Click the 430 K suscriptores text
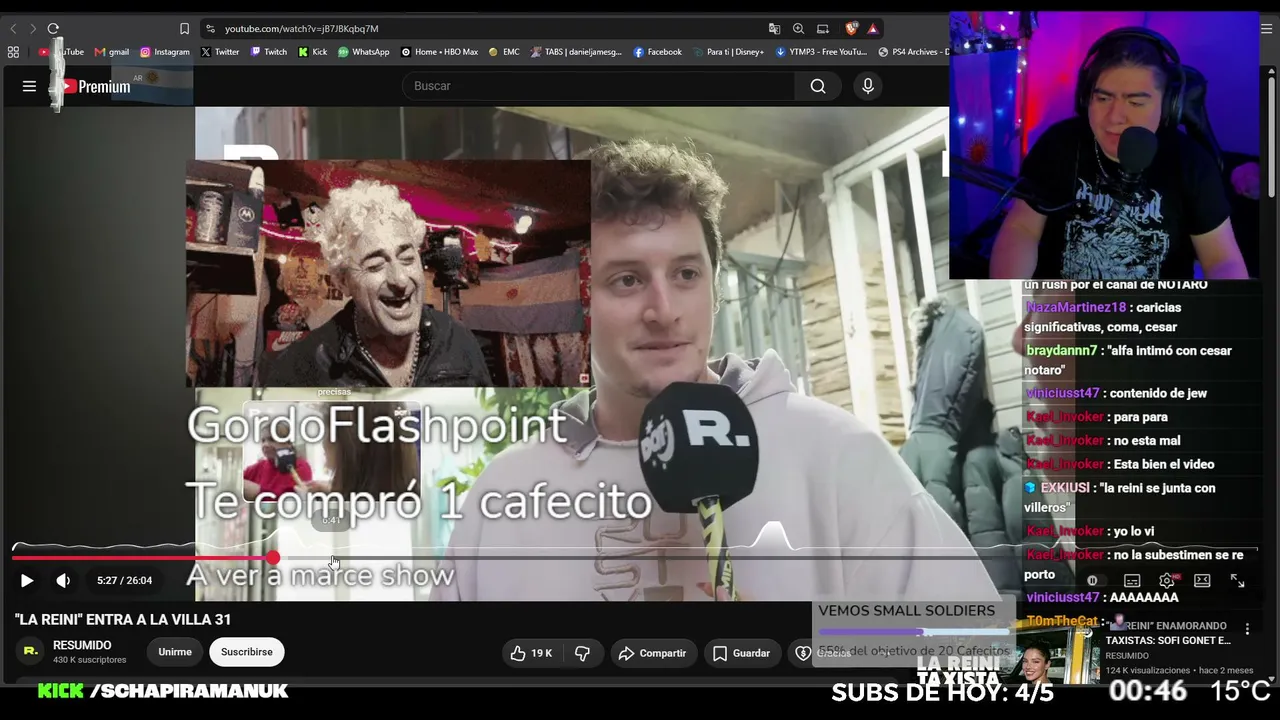 point(90,660)
